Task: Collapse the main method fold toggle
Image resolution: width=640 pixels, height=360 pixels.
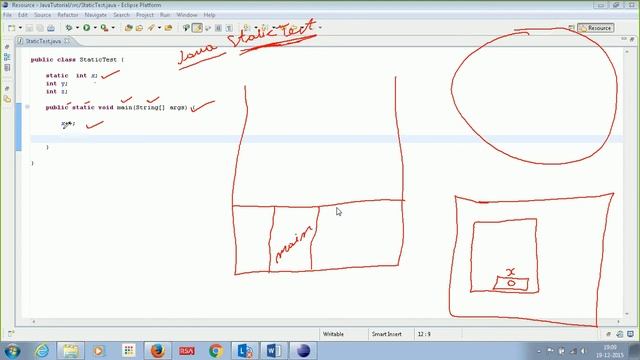Action: (27, 107)
